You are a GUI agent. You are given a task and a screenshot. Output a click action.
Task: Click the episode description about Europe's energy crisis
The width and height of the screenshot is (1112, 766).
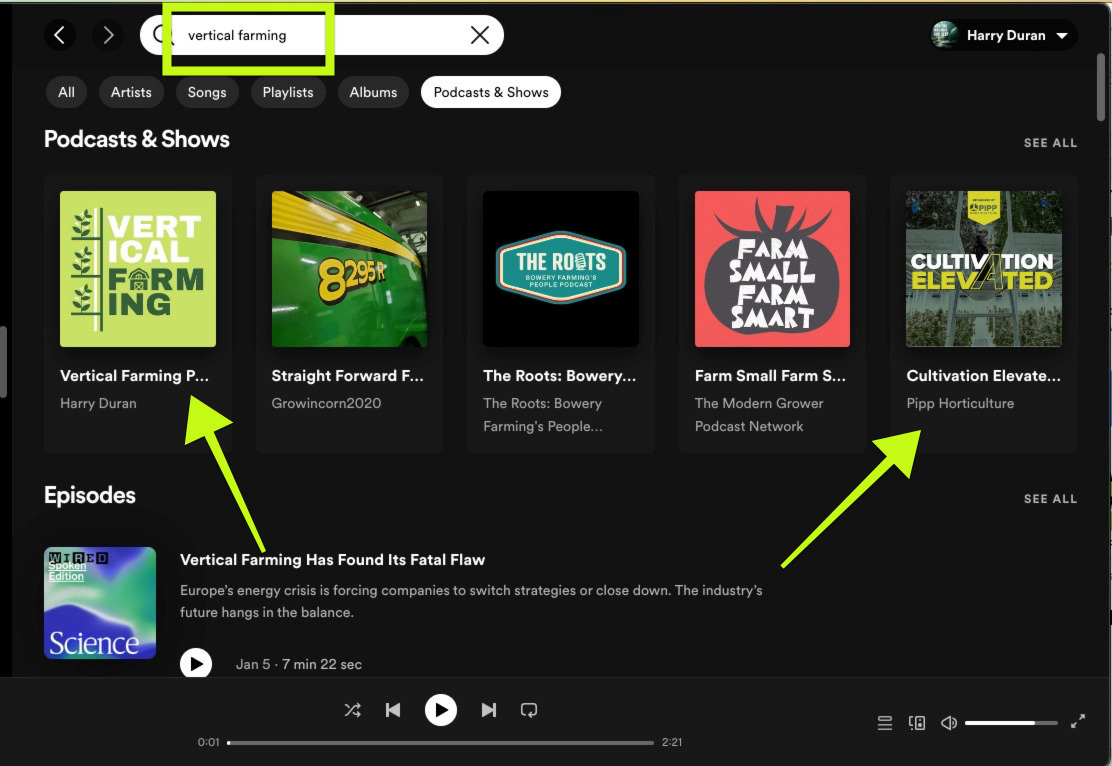pyautogui.click(x=471, y=601)
